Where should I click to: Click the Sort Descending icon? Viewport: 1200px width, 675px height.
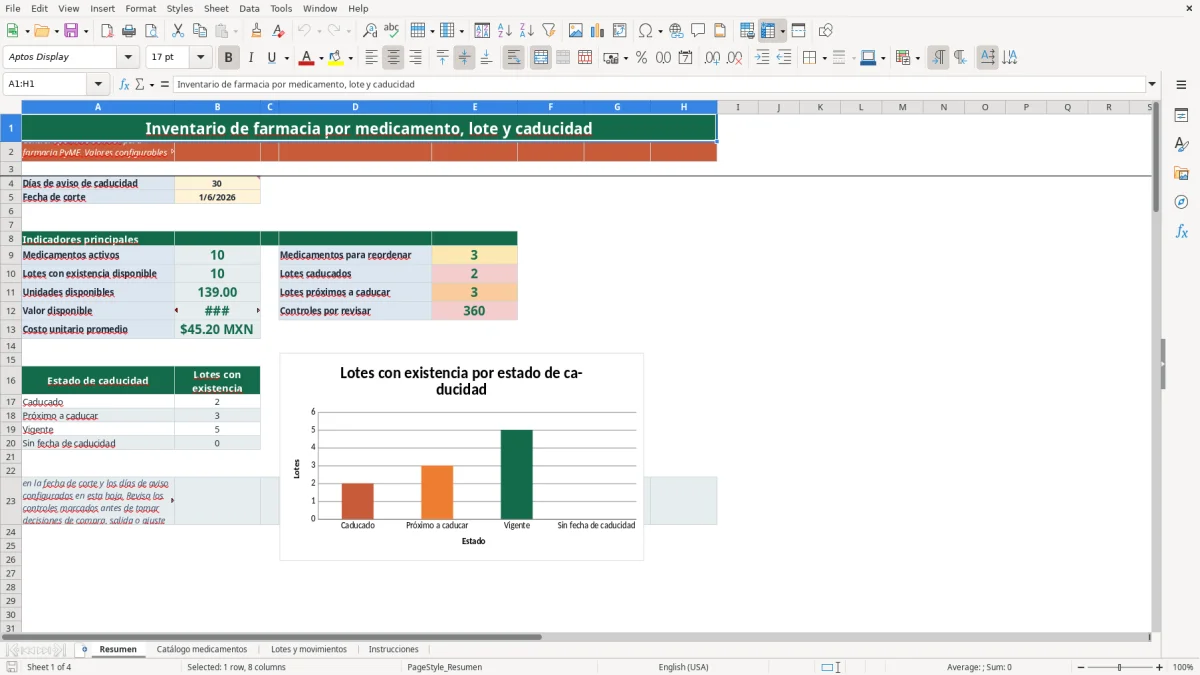pos(527,31)
